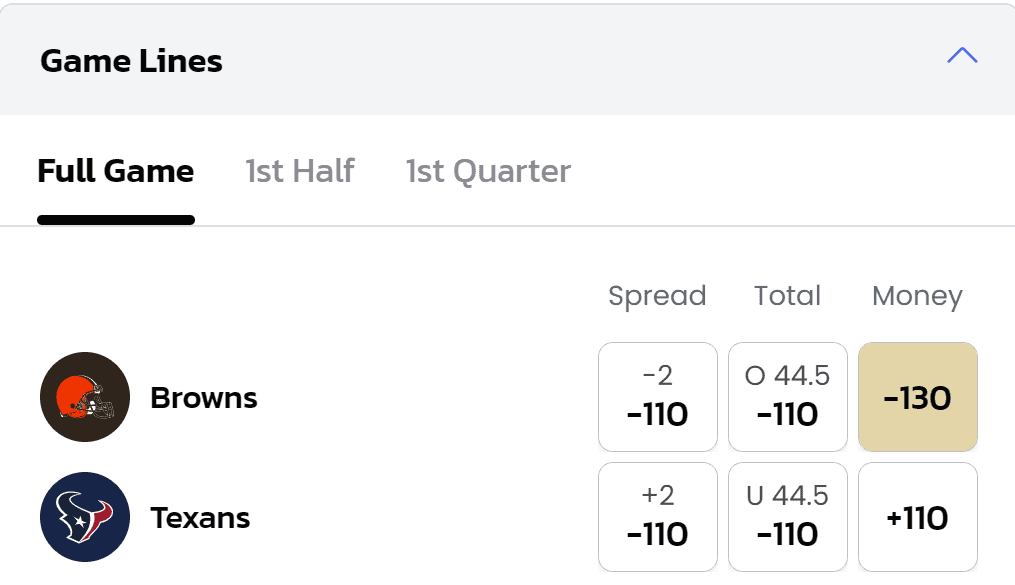Choose Texans +110 moneyline

point(918,517)
